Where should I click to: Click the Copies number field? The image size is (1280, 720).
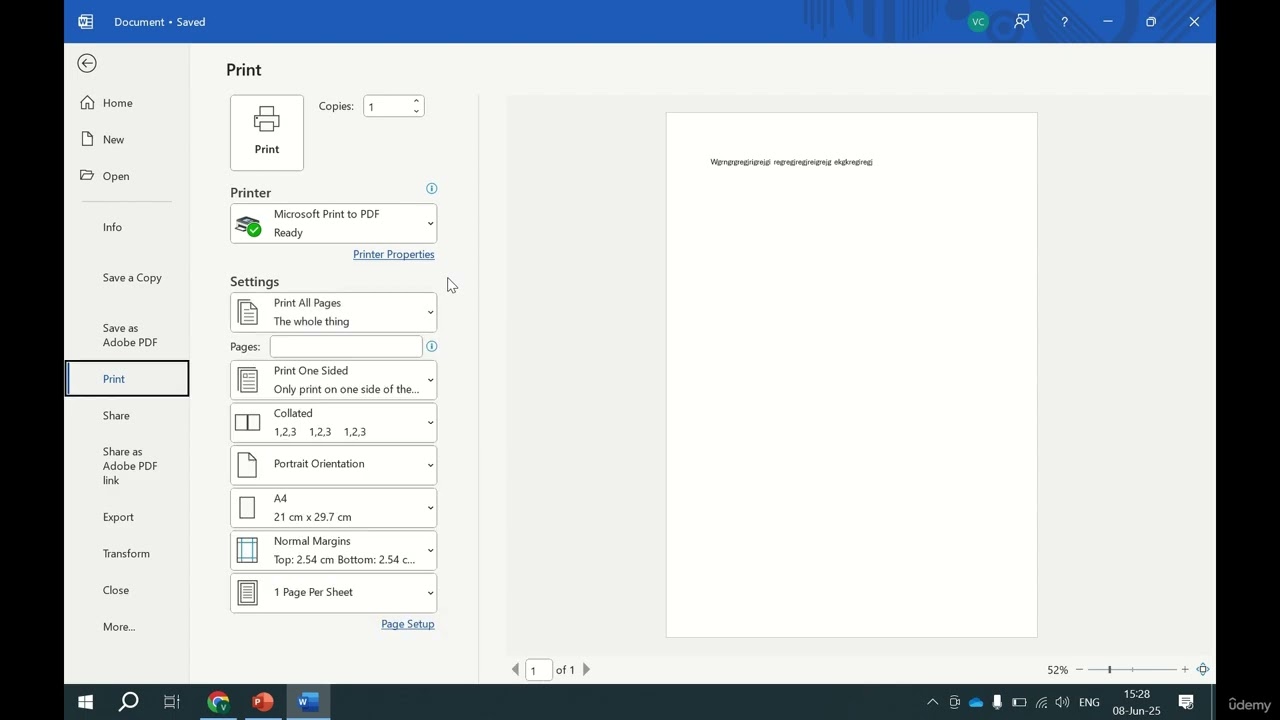pos(387,106)
